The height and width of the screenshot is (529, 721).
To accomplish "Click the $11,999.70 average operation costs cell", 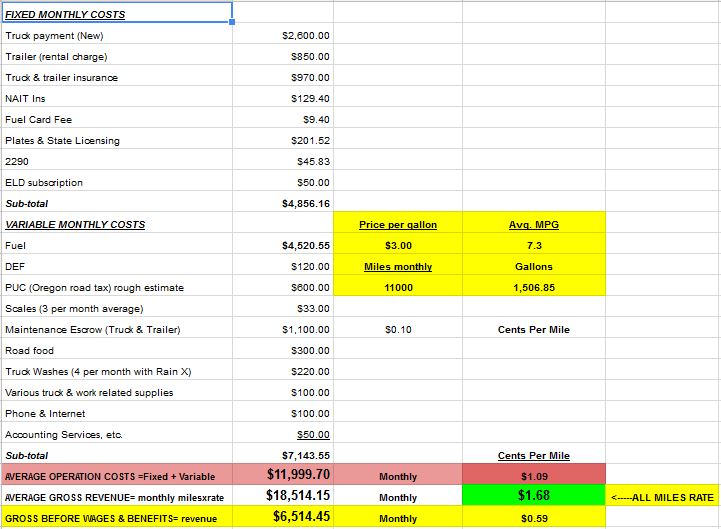I will [x=283, y=476].
